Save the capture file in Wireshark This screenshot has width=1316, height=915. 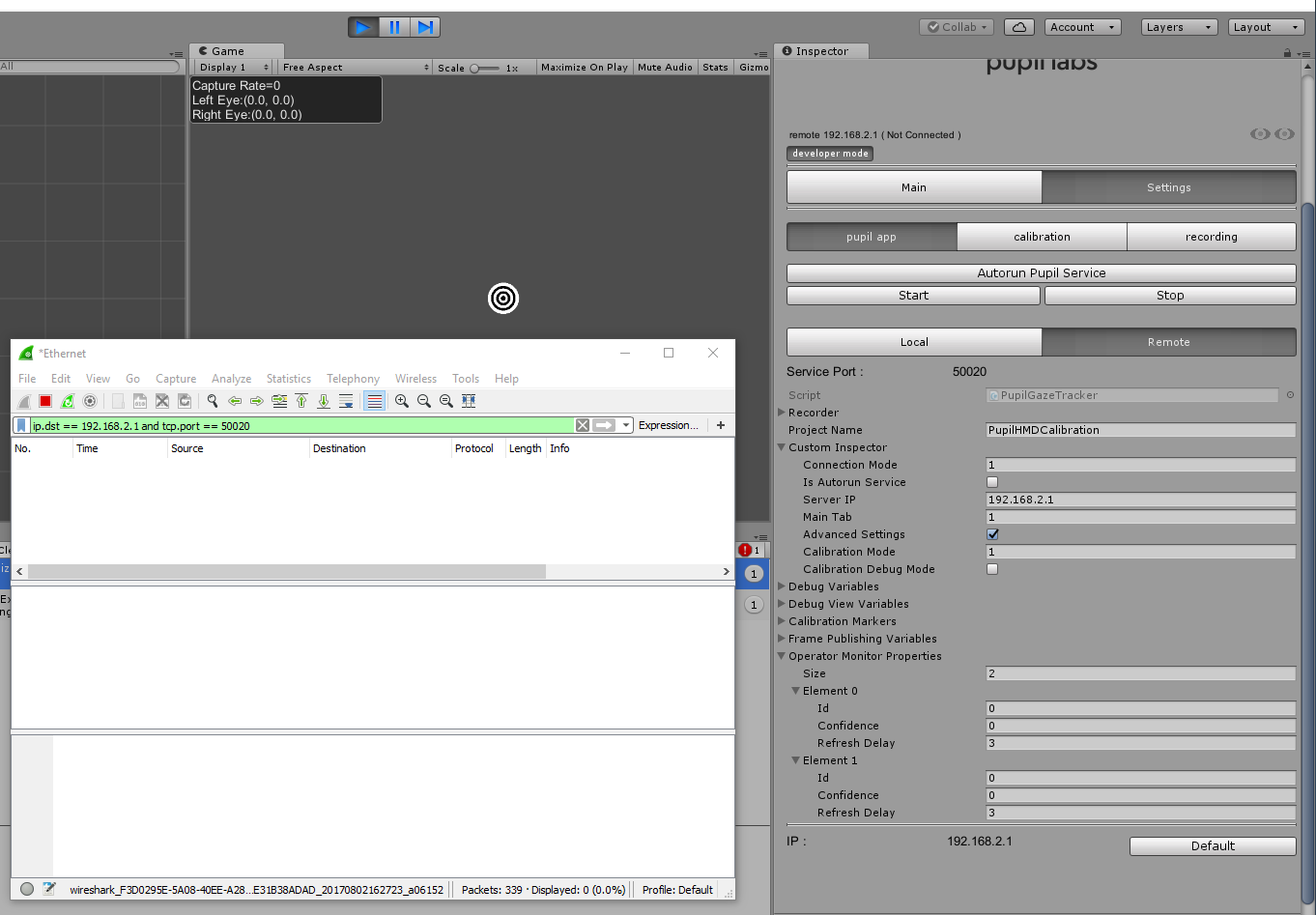coord(140,401)
